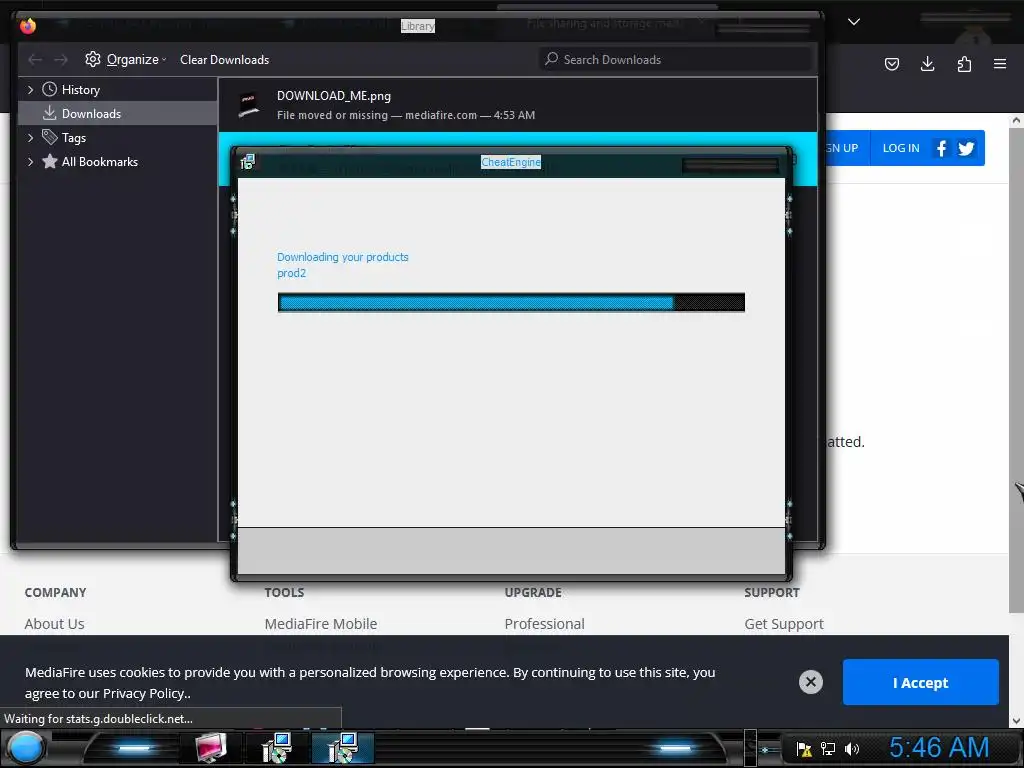Click the Action Center flag tray icon

[x=804, y=750]
